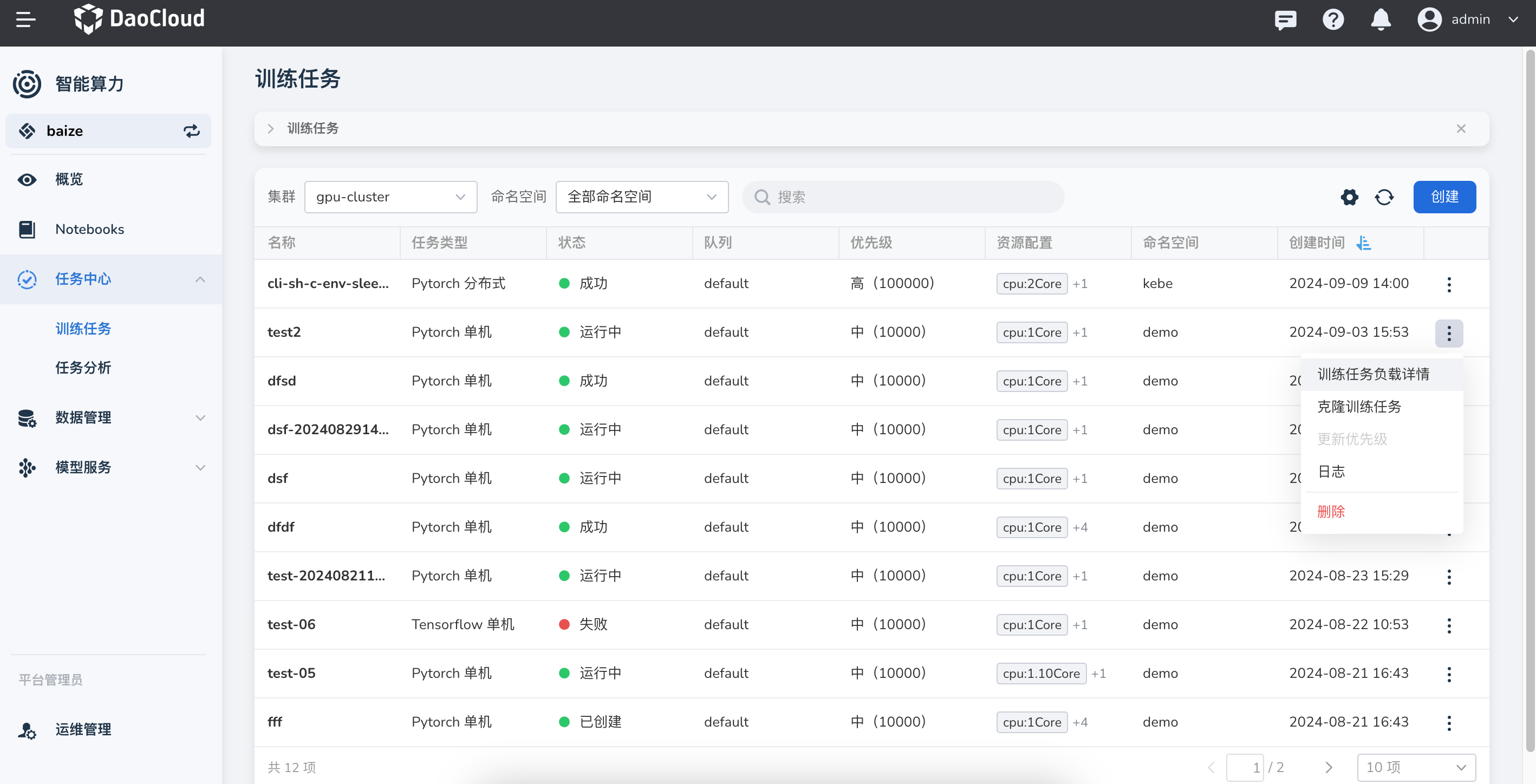Choose 删除 from the context menu
This screenshot has height=784, width=1536.
pos(1382,512)
